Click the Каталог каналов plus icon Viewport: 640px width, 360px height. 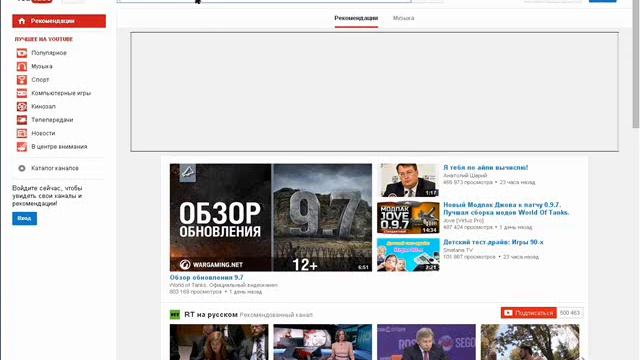(22, 168)
